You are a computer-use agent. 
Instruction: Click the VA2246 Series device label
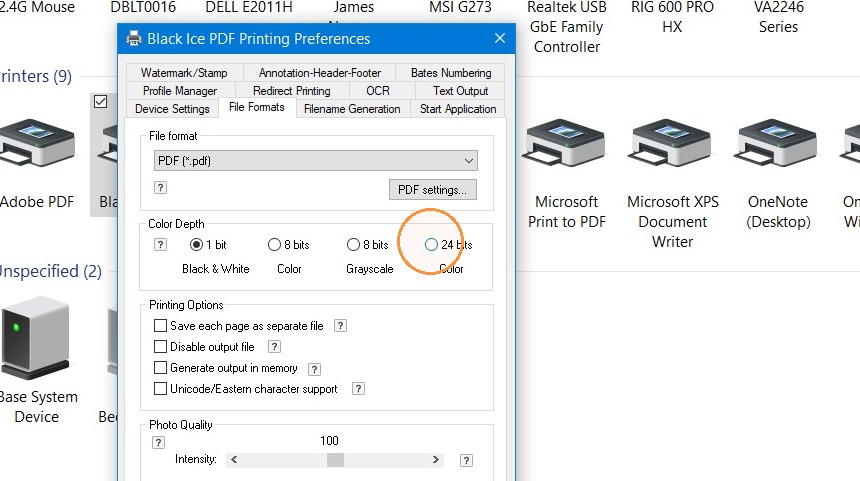pos(778,17)
